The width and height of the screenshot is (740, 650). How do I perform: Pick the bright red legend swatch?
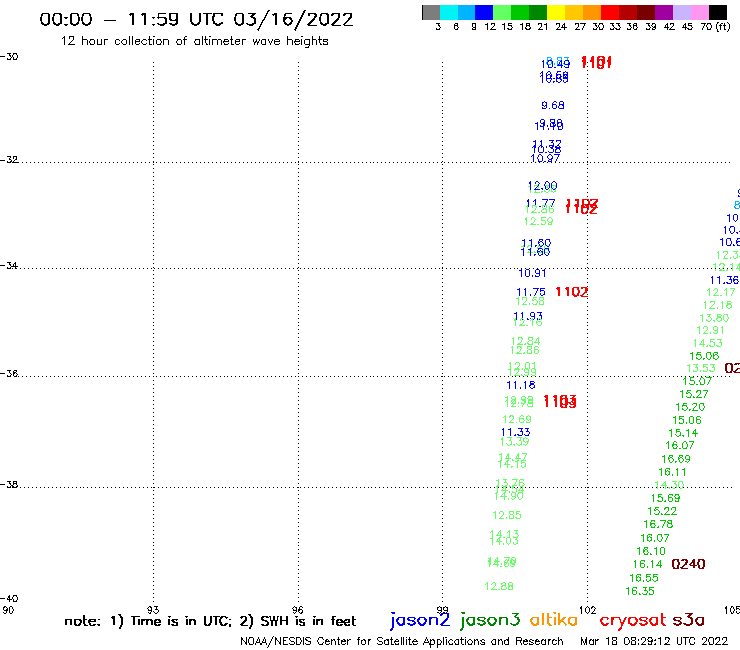point(610,12)
